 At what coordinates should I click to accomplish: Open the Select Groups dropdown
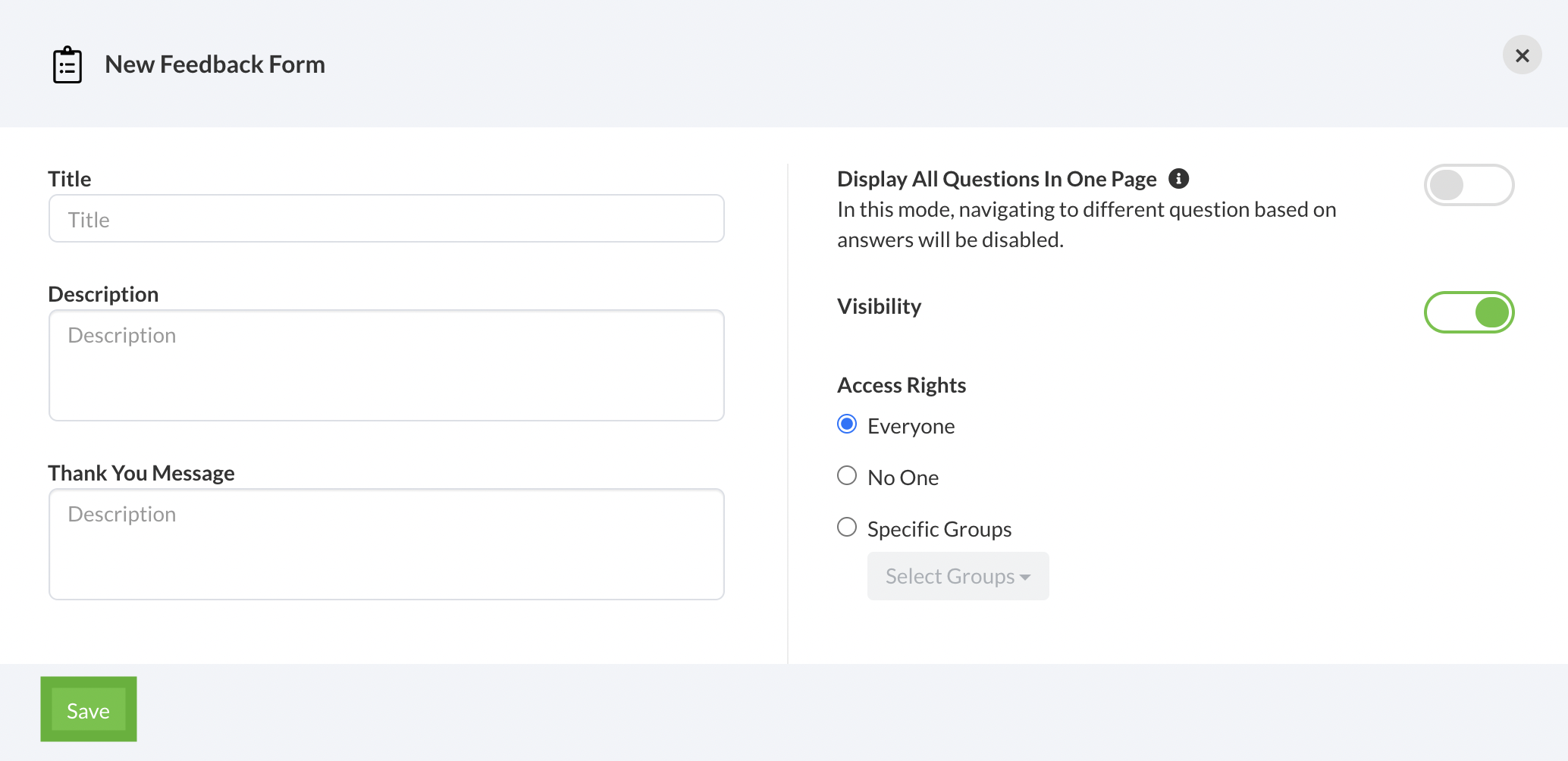coord(958,576)
